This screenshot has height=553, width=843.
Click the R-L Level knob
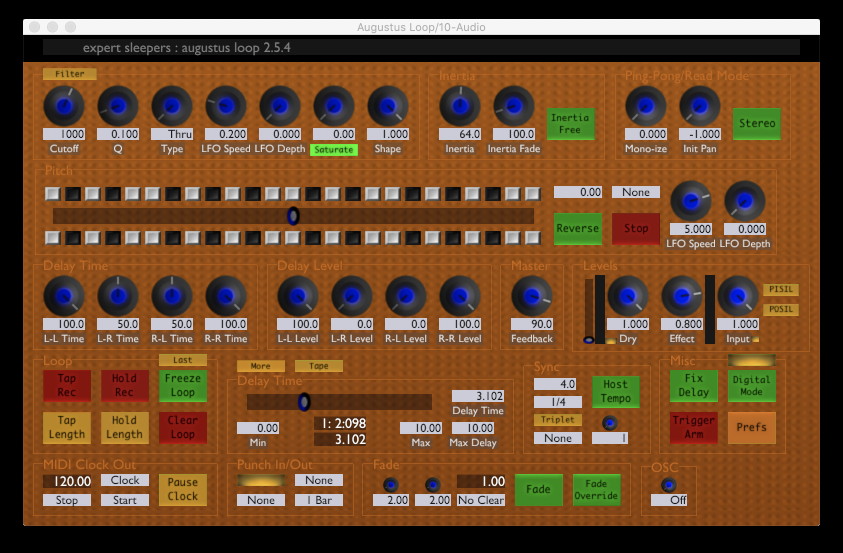click(406, 296)
